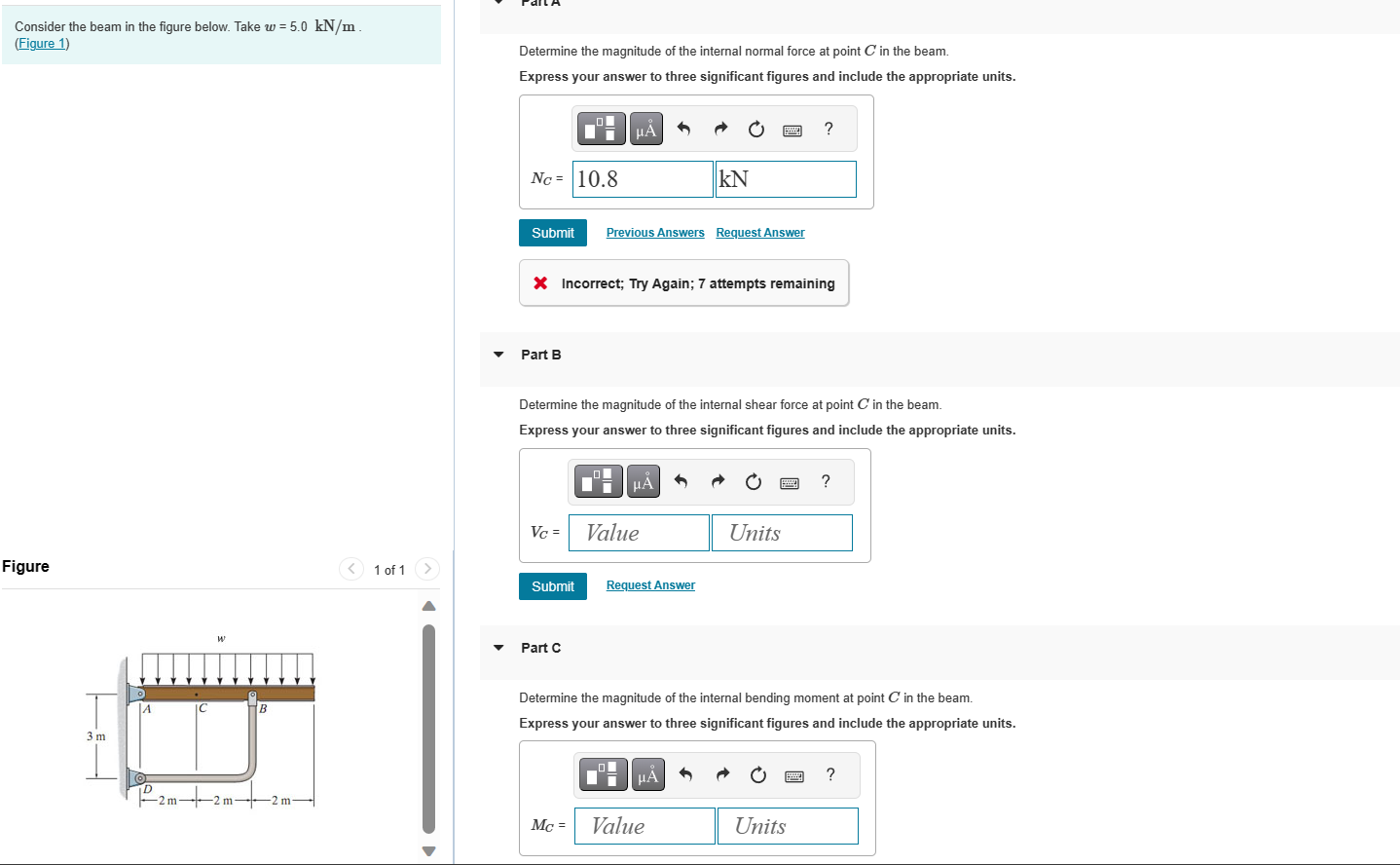Redo edit in Part A answer
The height and width of the screenshot is (865, 1400).
(720, 129)
